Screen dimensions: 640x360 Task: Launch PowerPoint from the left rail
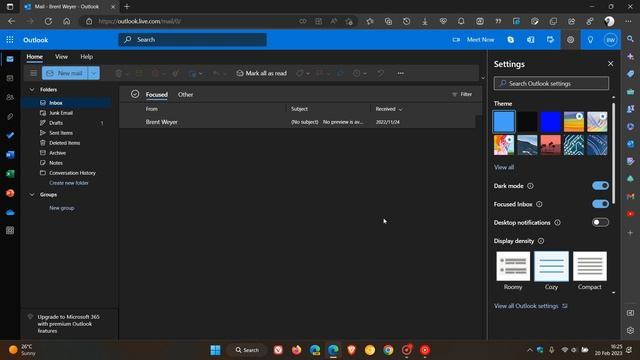click(x=10, y=193)
